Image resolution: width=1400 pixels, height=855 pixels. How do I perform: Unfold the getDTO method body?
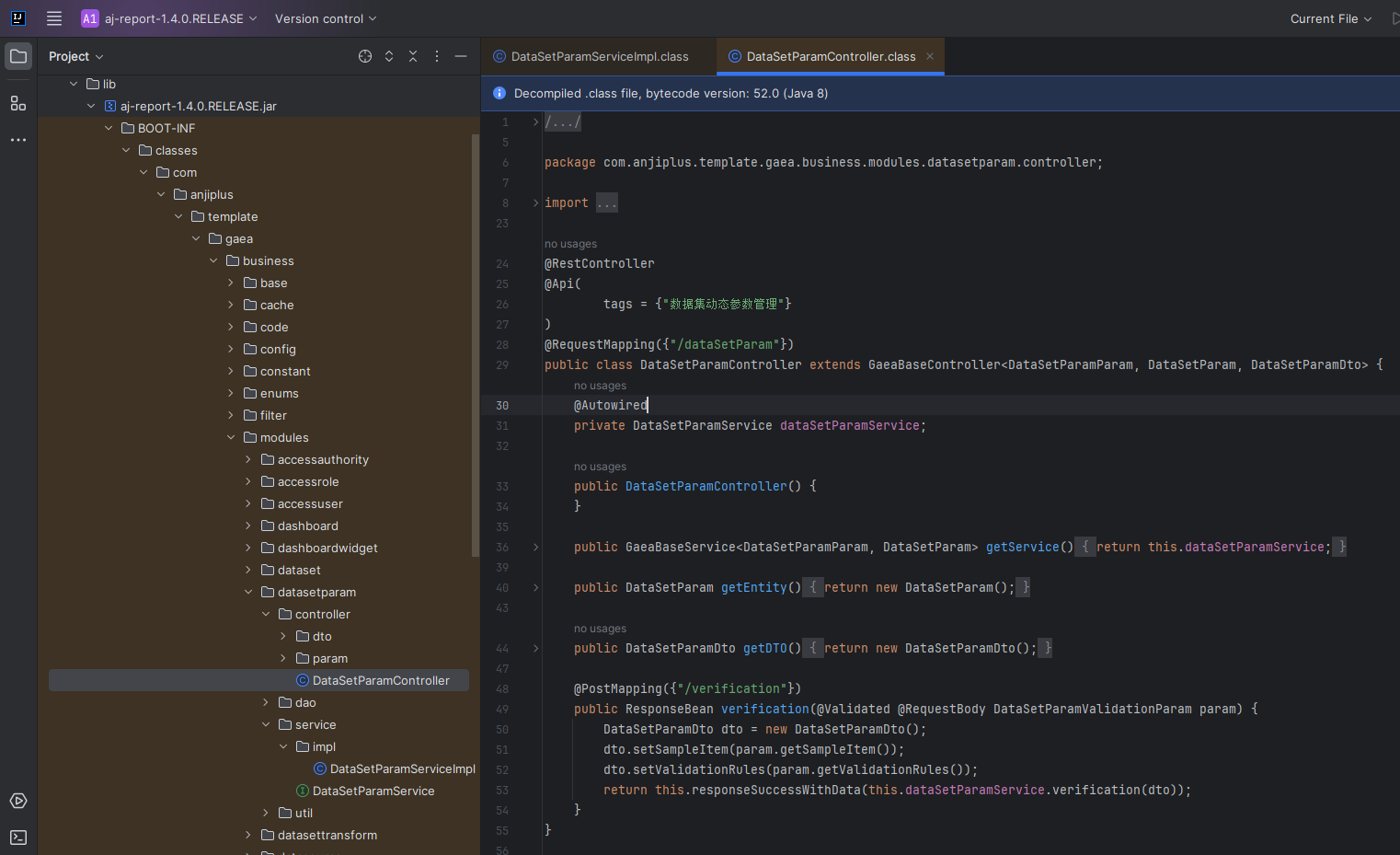[x=536, y=648]
